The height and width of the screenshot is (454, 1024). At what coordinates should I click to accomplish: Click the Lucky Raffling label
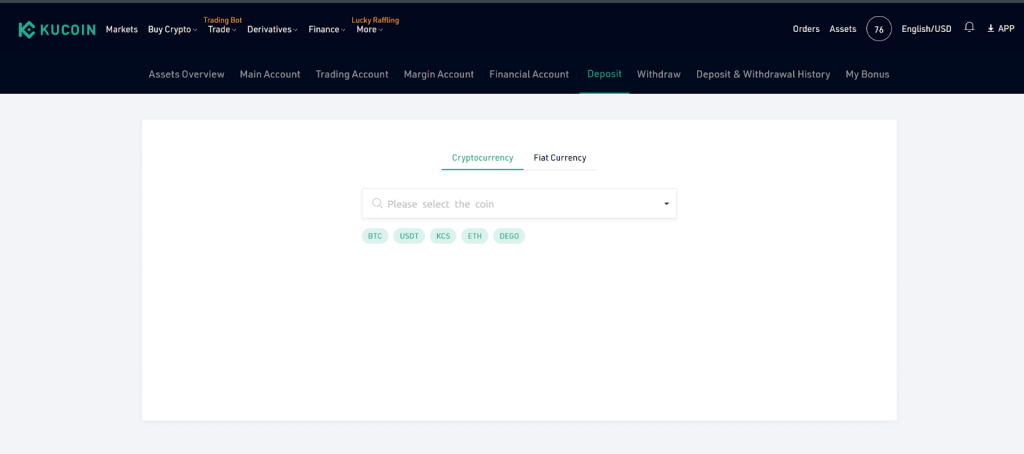click(x=376, y=20)
